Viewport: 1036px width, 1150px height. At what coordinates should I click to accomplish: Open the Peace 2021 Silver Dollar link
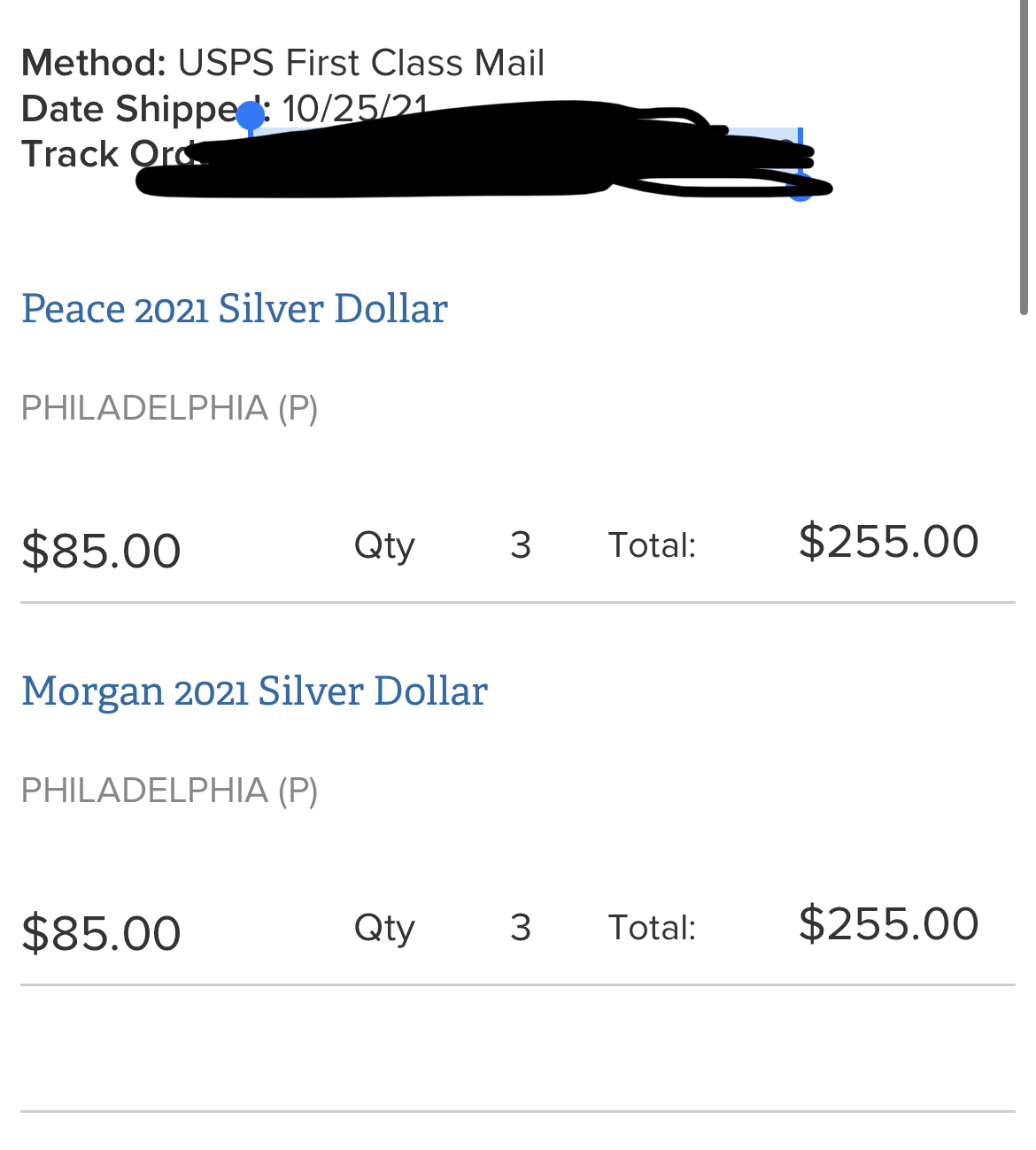tap(235, 309)
